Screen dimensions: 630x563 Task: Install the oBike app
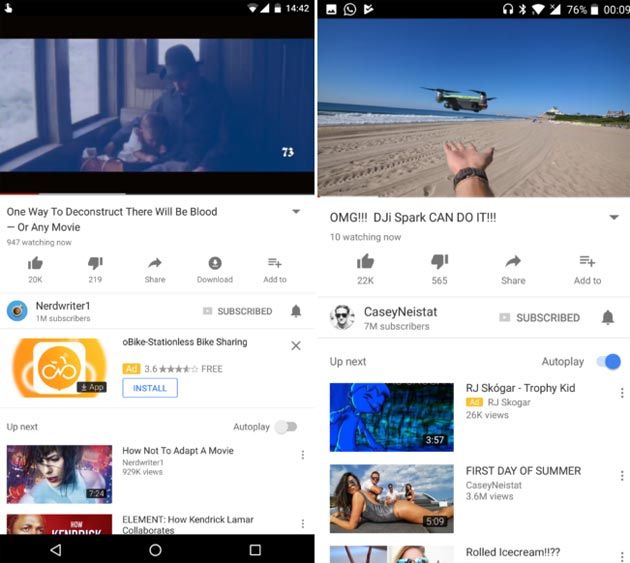pyautogui.click(x=150, y=388)
